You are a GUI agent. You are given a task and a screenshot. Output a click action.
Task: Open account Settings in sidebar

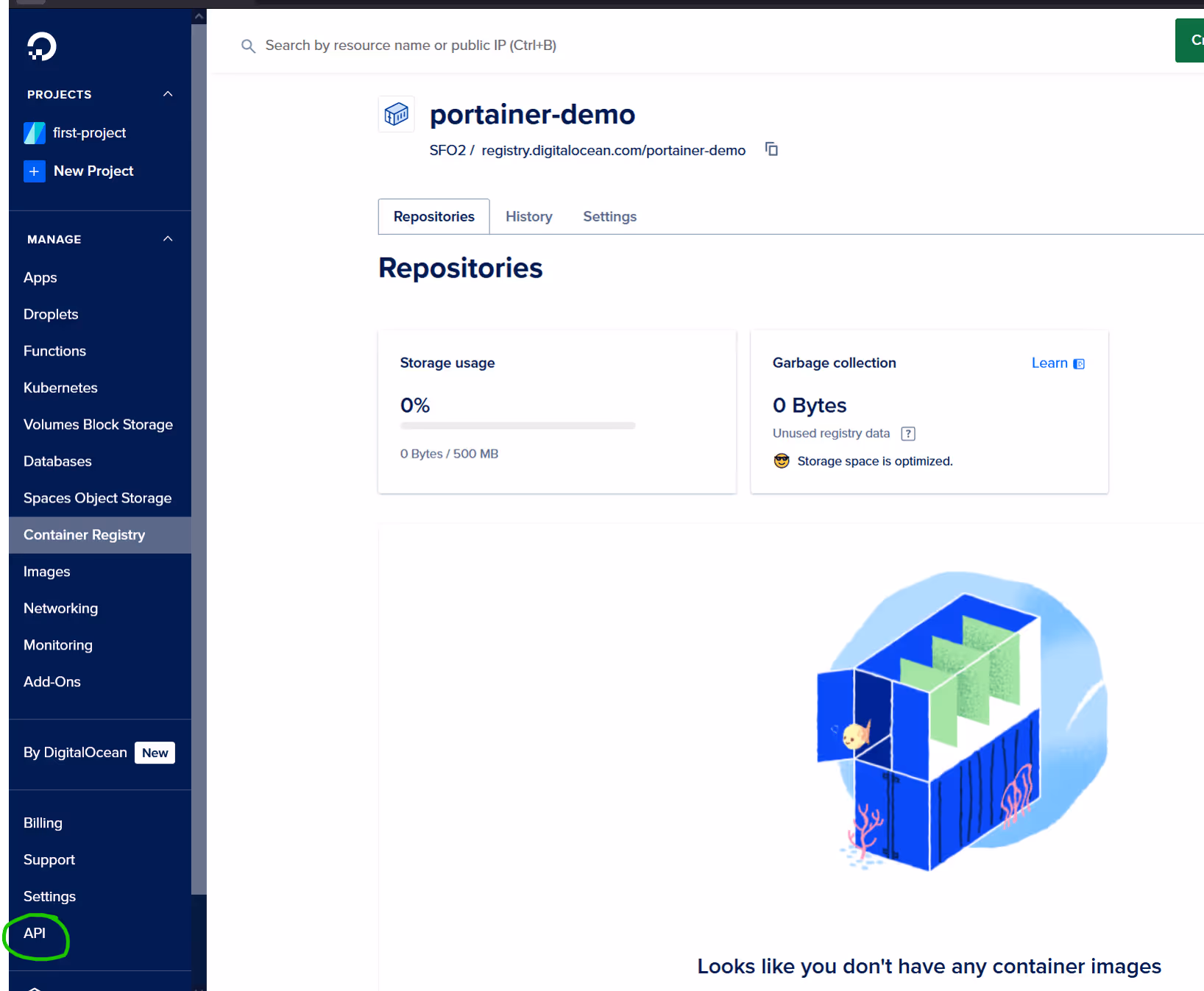click(x=49, y=897)
